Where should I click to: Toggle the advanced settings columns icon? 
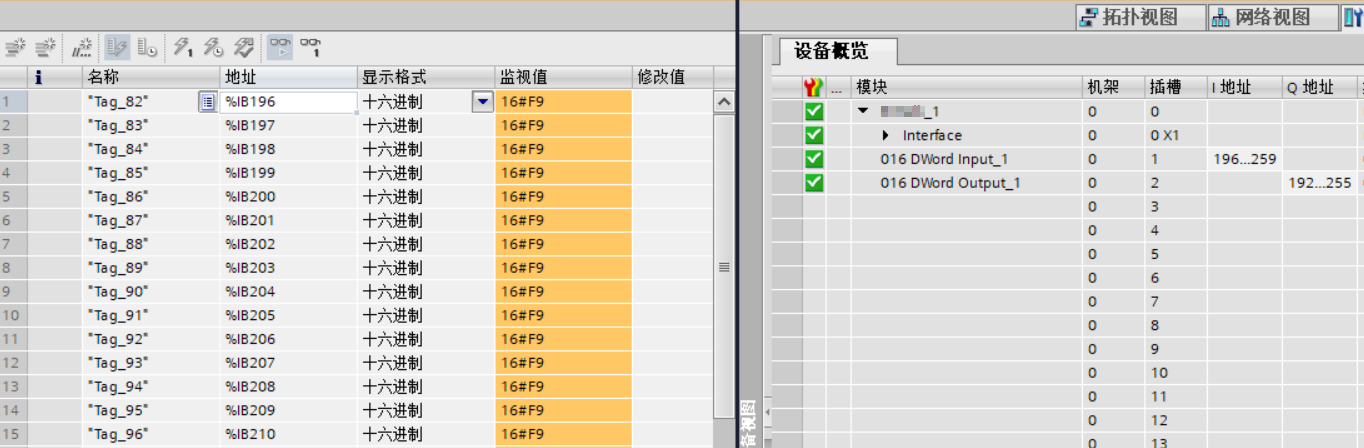pyautogui.click(x=147, y=46)
